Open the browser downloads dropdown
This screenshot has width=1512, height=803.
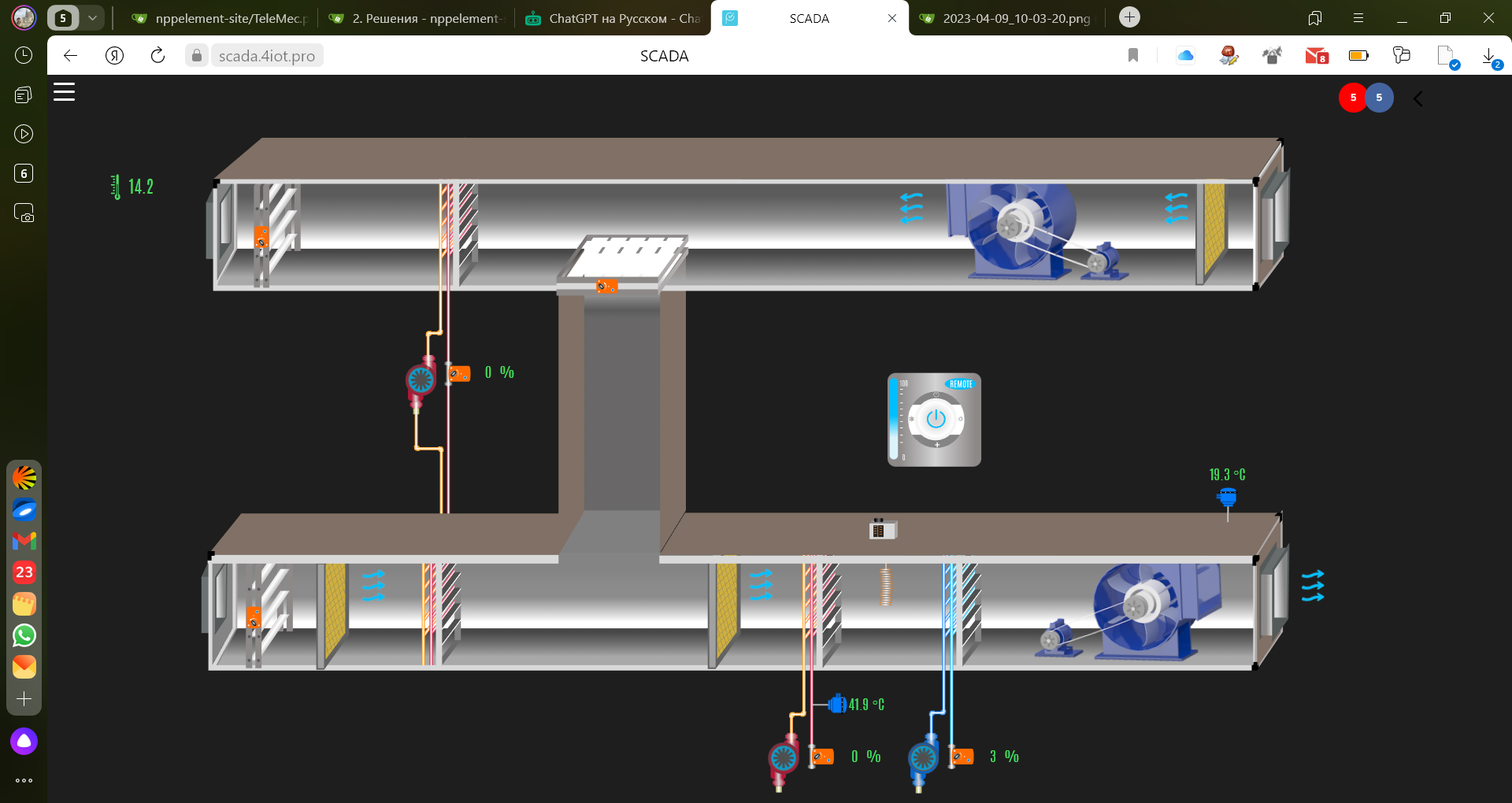(x=1489, y=56)
